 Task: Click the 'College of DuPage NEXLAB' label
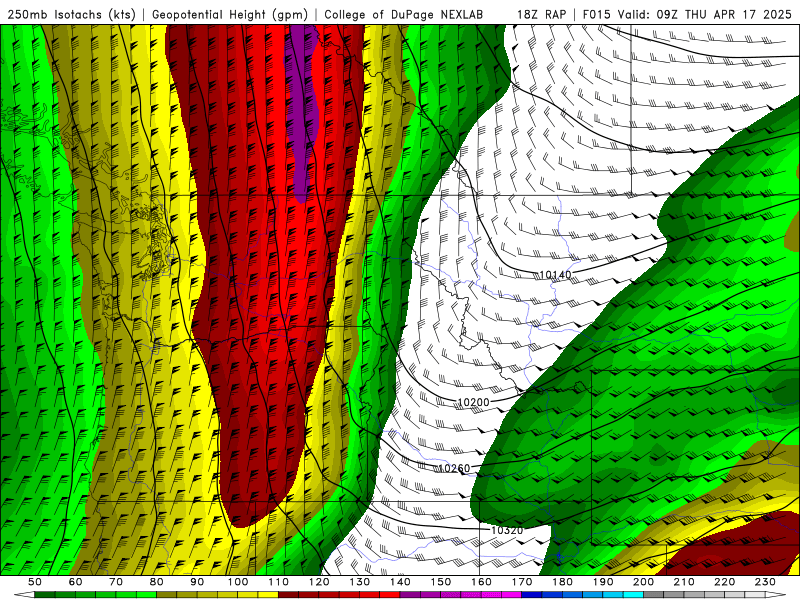tap(403, 14)
